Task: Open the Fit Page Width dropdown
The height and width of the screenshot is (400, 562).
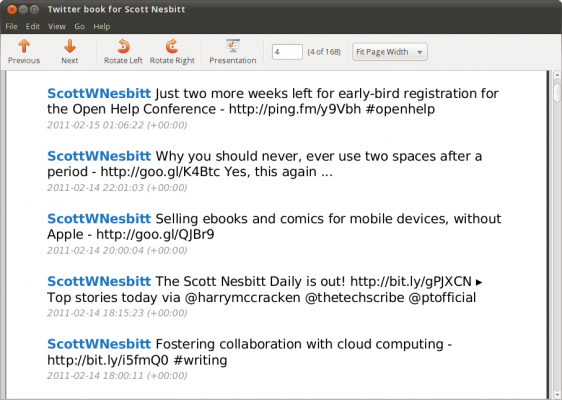Action: coord(390,52)
